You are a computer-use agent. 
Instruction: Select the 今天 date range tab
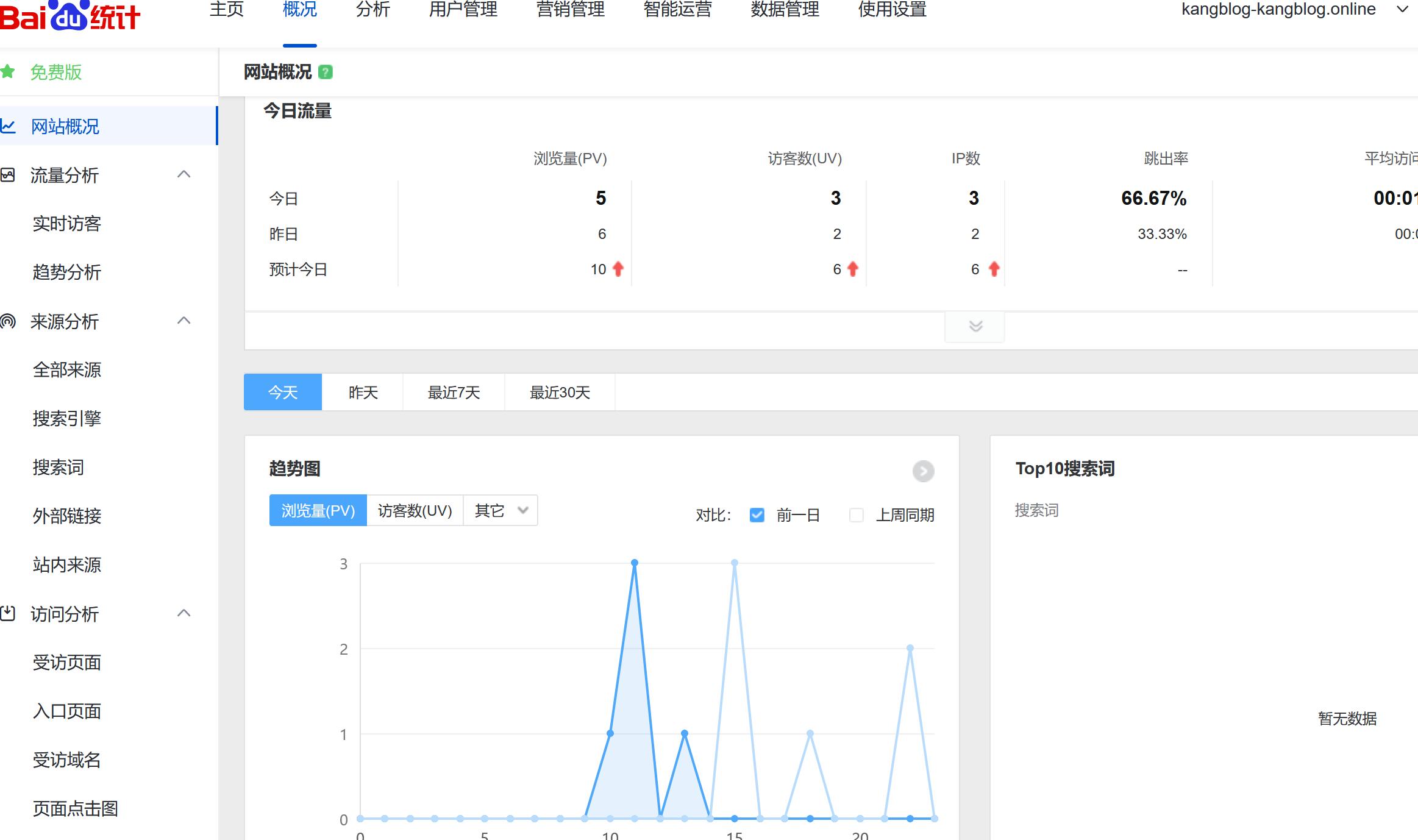[x=283, y=392]
